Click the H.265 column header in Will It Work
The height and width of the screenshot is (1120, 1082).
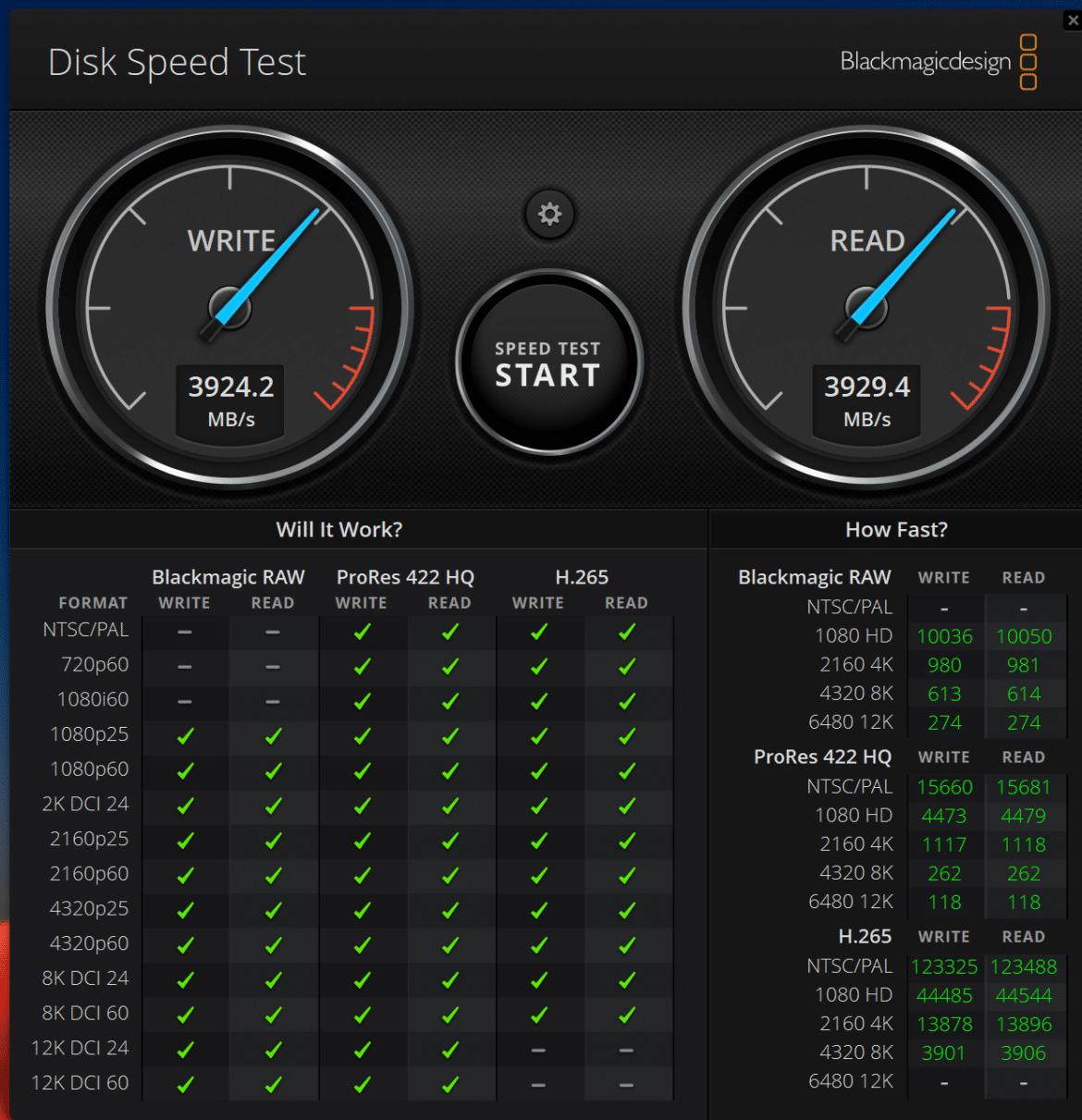pos(582,577)
